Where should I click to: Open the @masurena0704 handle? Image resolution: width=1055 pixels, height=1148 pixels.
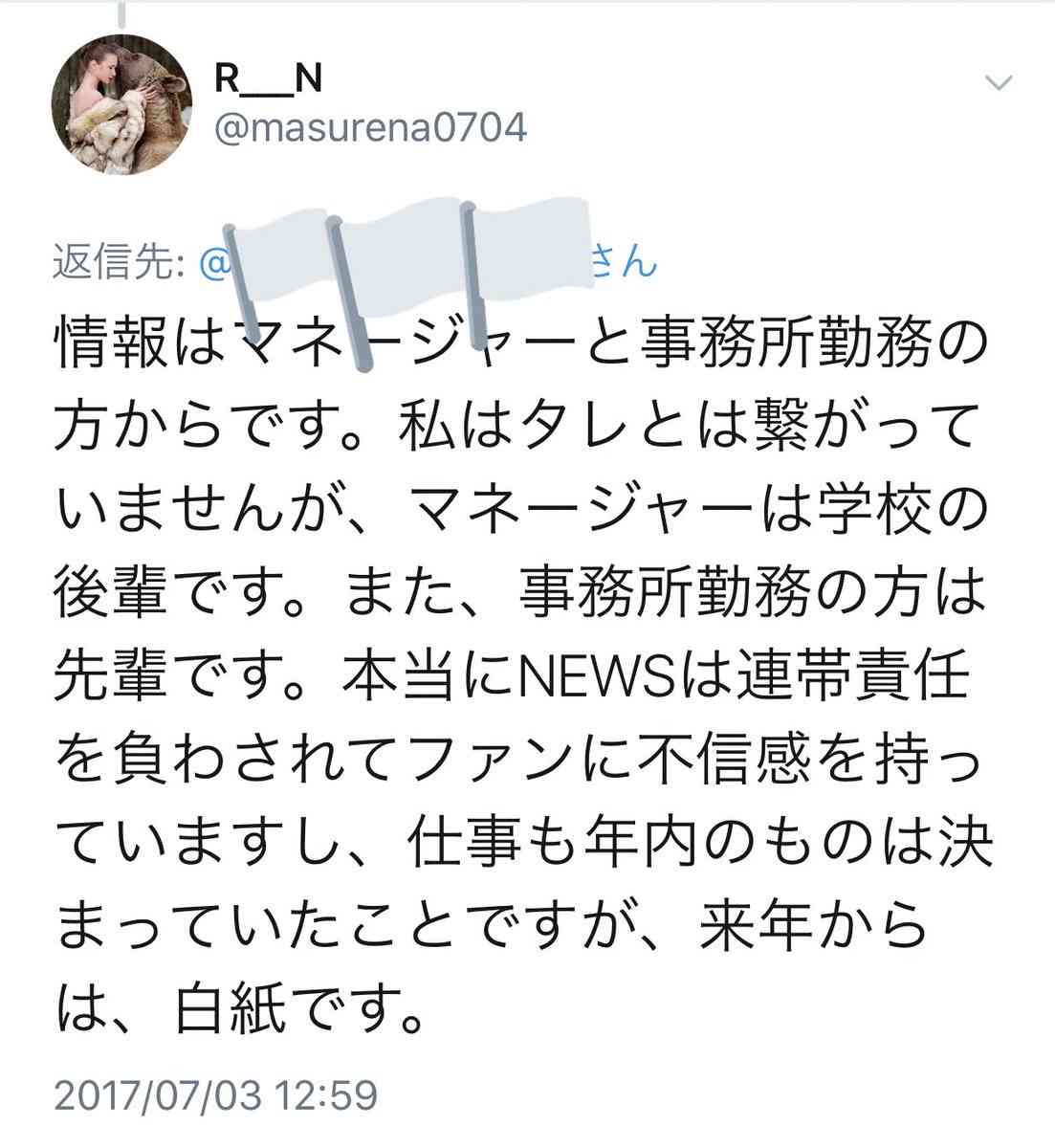371,127
